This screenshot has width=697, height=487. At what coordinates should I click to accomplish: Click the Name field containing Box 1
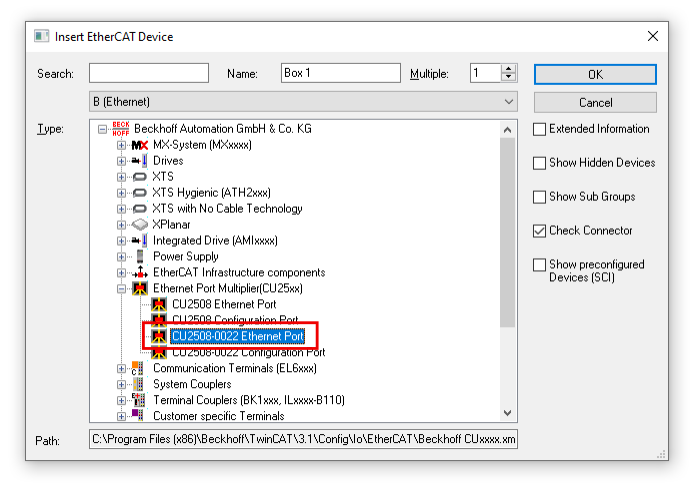point(340,73)
